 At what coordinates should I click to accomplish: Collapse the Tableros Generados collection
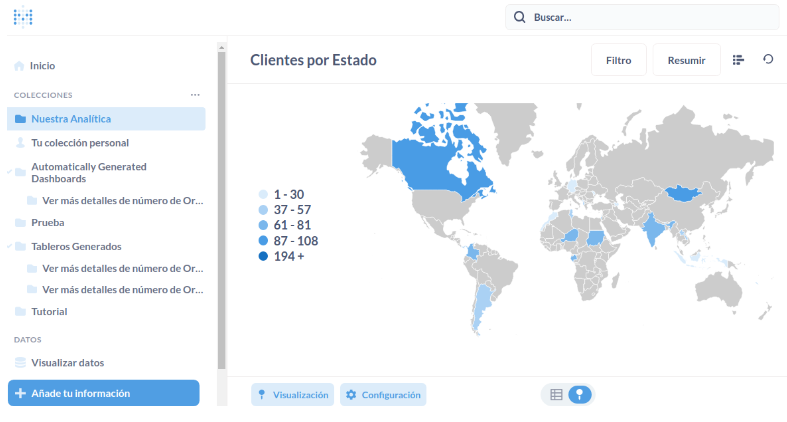tap(9, 246)
